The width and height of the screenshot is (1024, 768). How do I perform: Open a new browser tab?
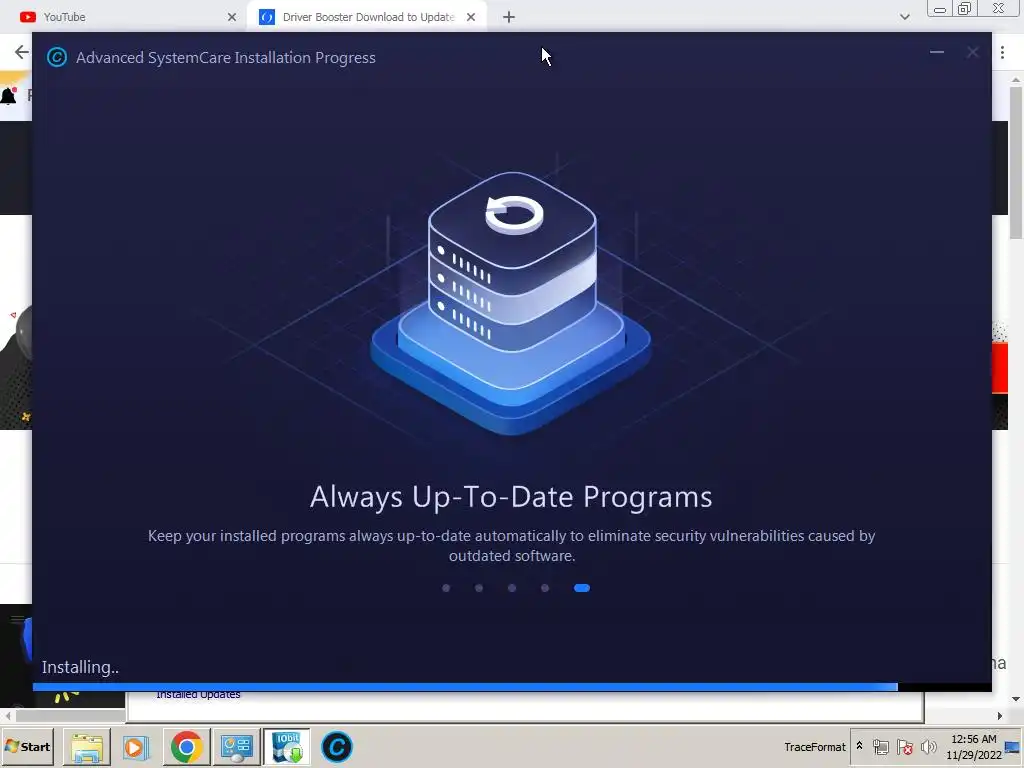[x=509, y=17]
